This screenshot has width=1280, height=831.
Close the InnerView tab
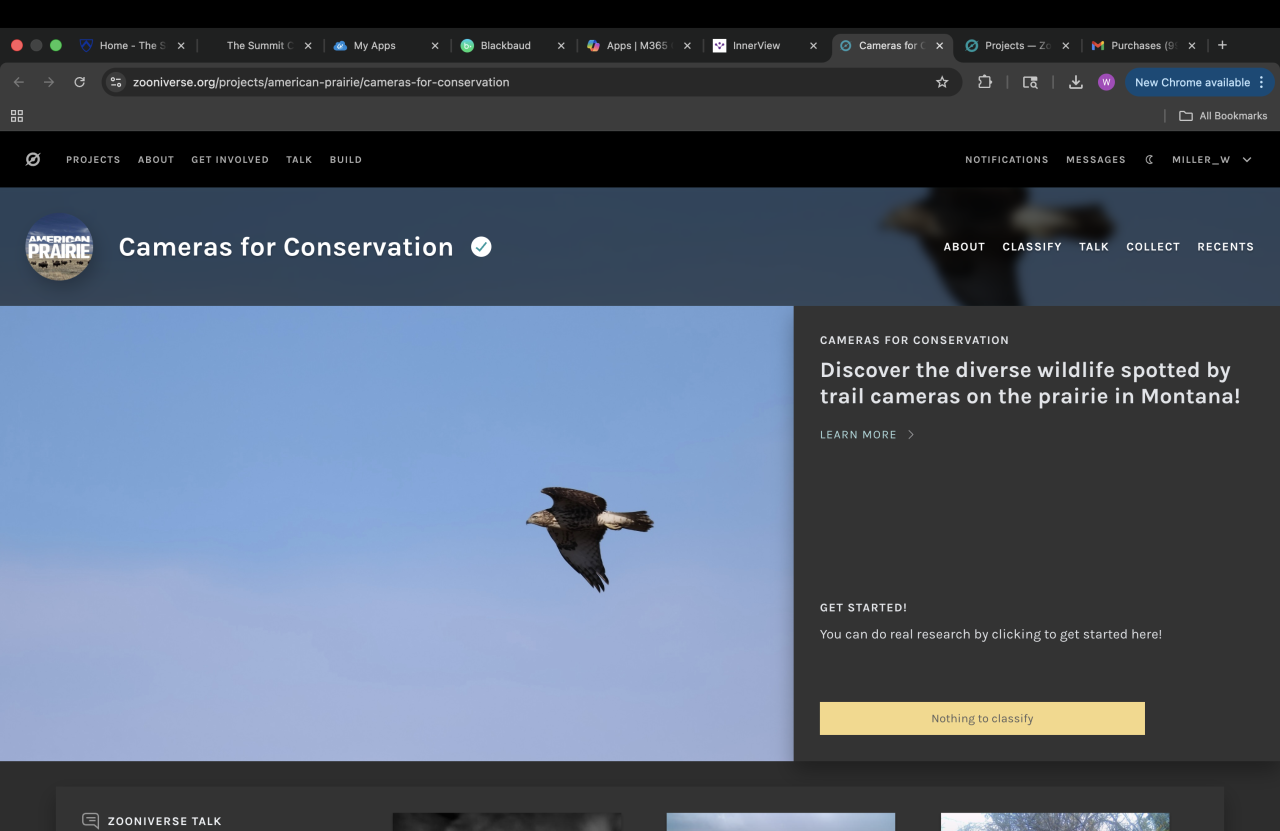pos(813,46)
